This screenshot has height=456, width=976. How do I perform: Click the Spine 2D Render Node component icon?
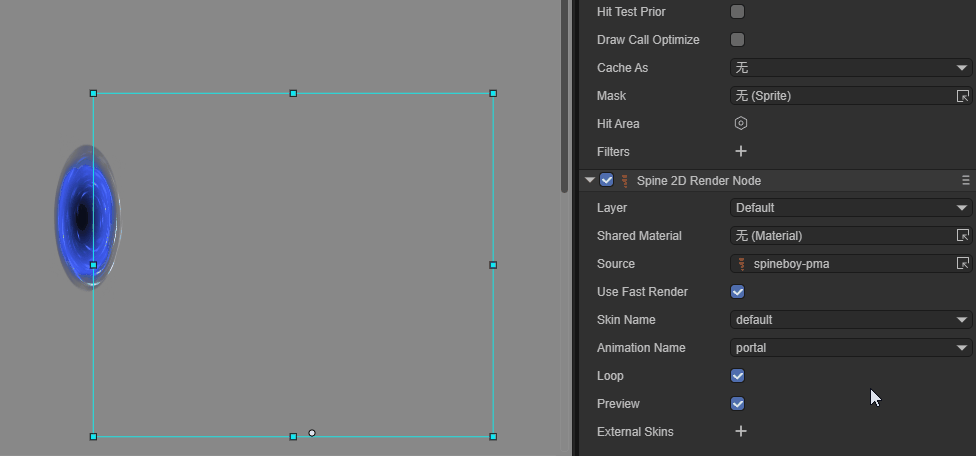625,181
